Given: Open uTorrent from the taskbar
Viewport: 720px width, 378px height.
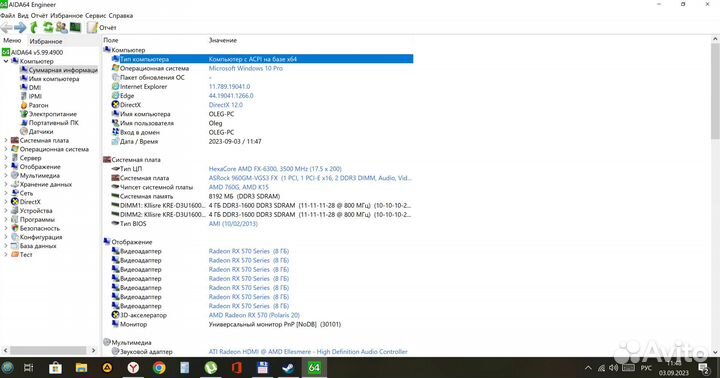Looking at the screenshot, I should click(211, 368).
